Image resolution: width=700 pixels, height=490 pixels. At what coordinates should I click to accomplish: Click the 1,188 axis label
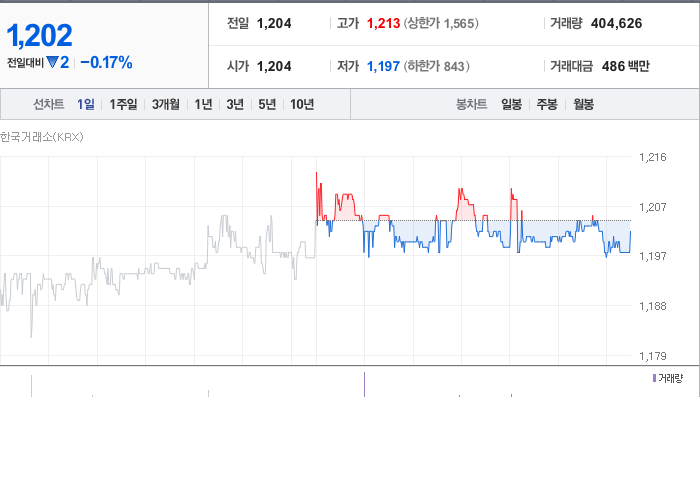[653, 306]
